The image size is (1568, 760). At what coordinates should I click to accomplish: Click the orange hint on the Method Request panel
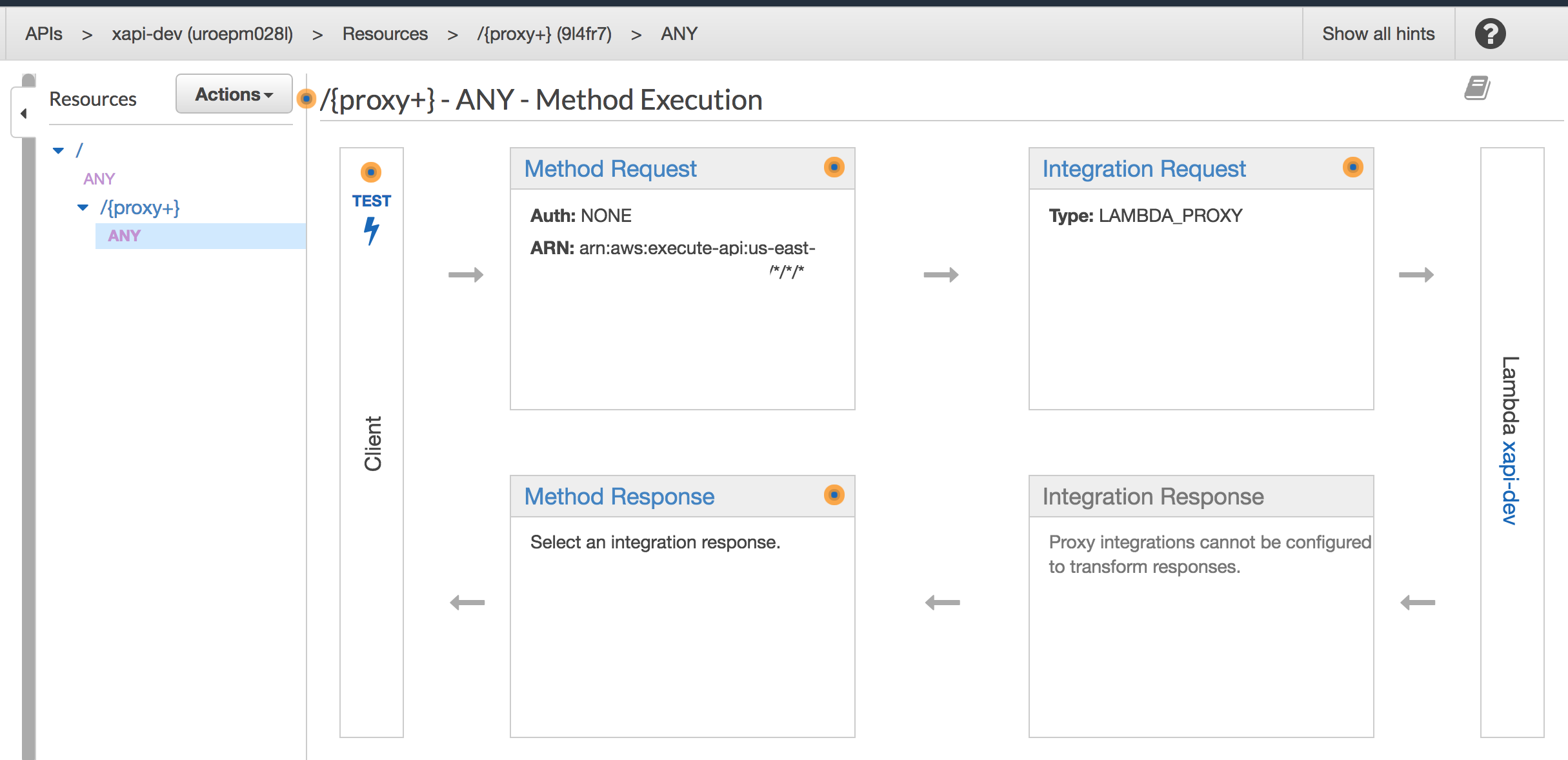(x=834, y=167)
